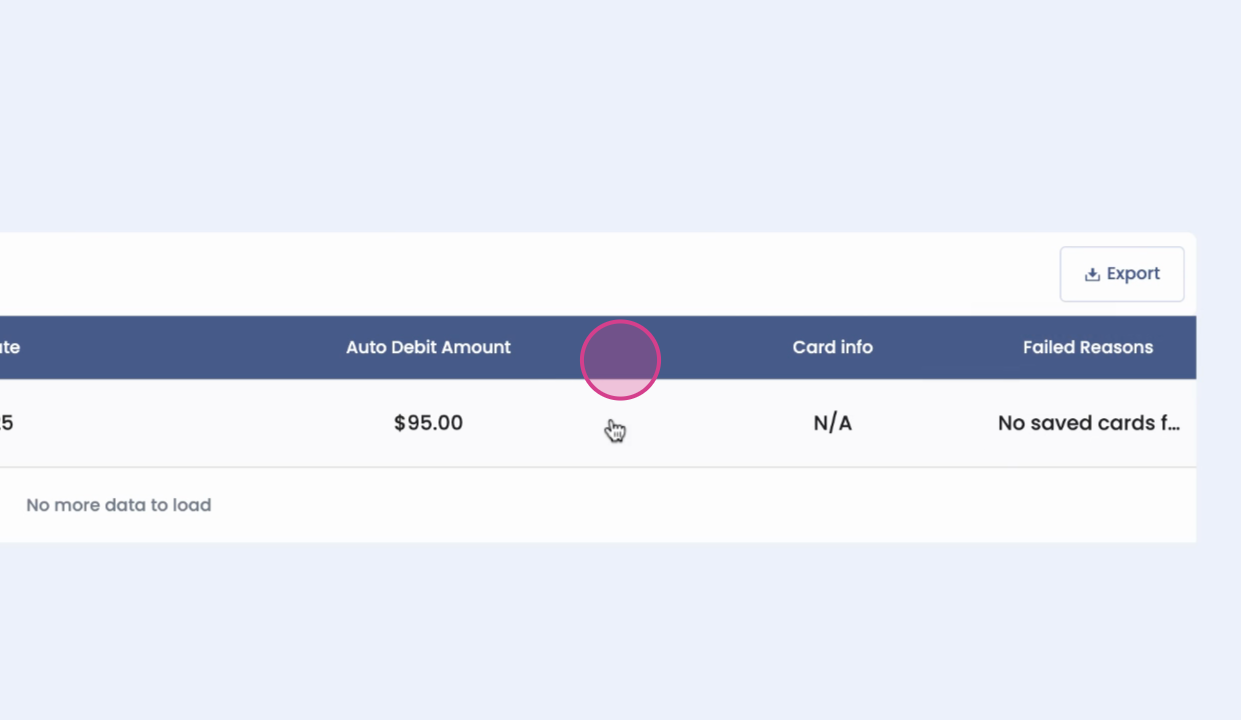
Task: Click the Failed Reasons column header
Action: (1088, 347)
